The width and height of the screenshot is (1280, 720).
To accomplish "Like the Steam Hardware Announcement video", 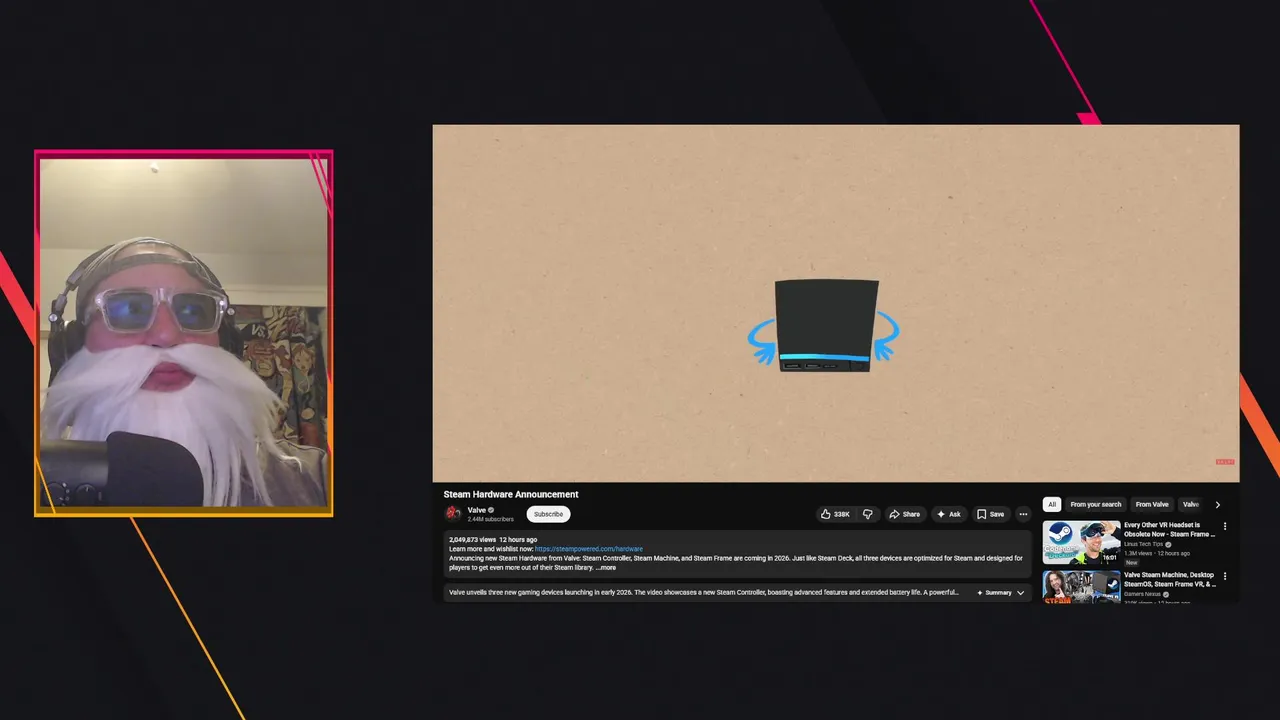I will click(x=835, y=514).
